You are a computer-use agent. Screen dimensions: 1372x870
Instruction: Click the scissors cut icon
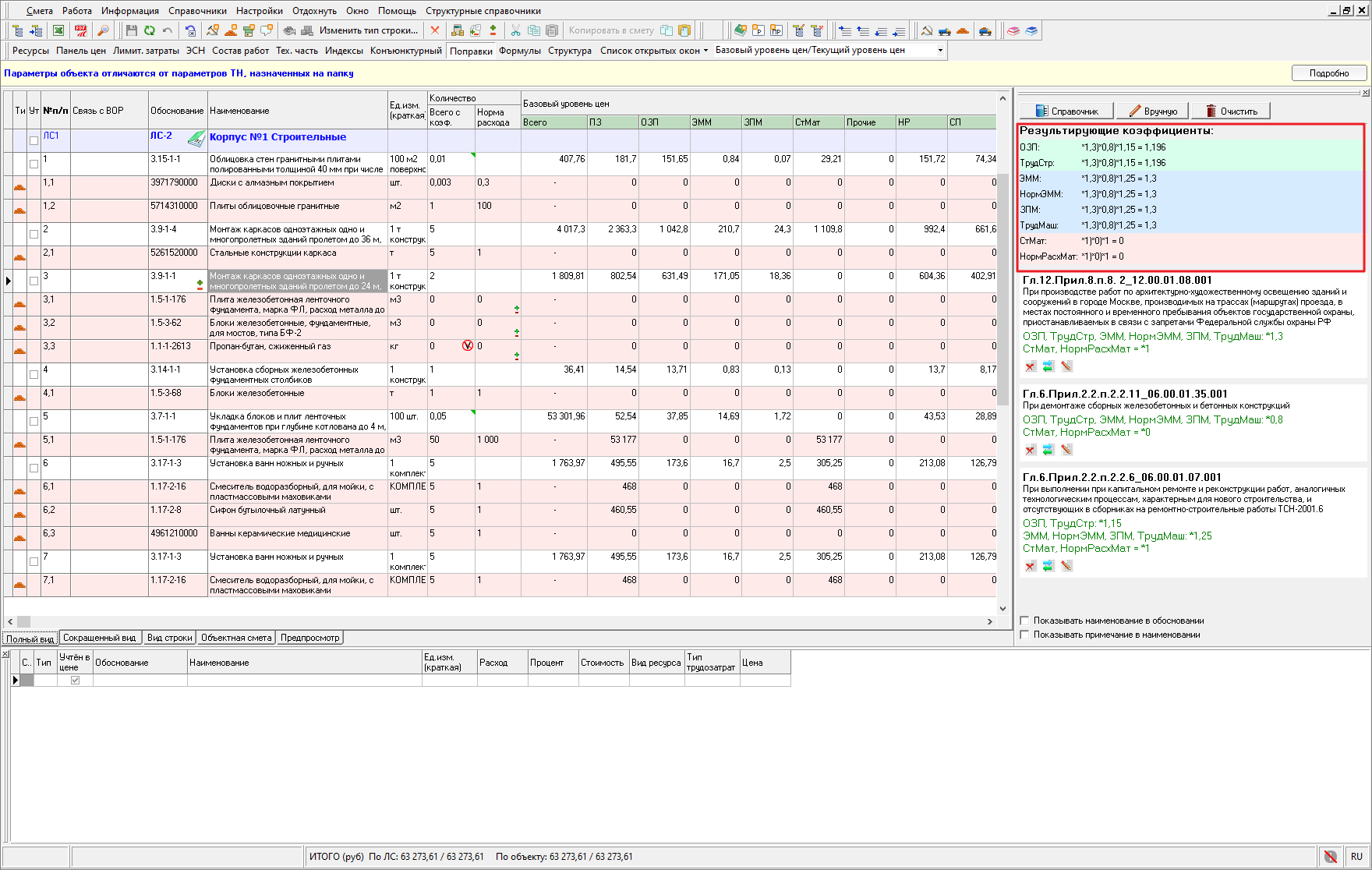515,30
